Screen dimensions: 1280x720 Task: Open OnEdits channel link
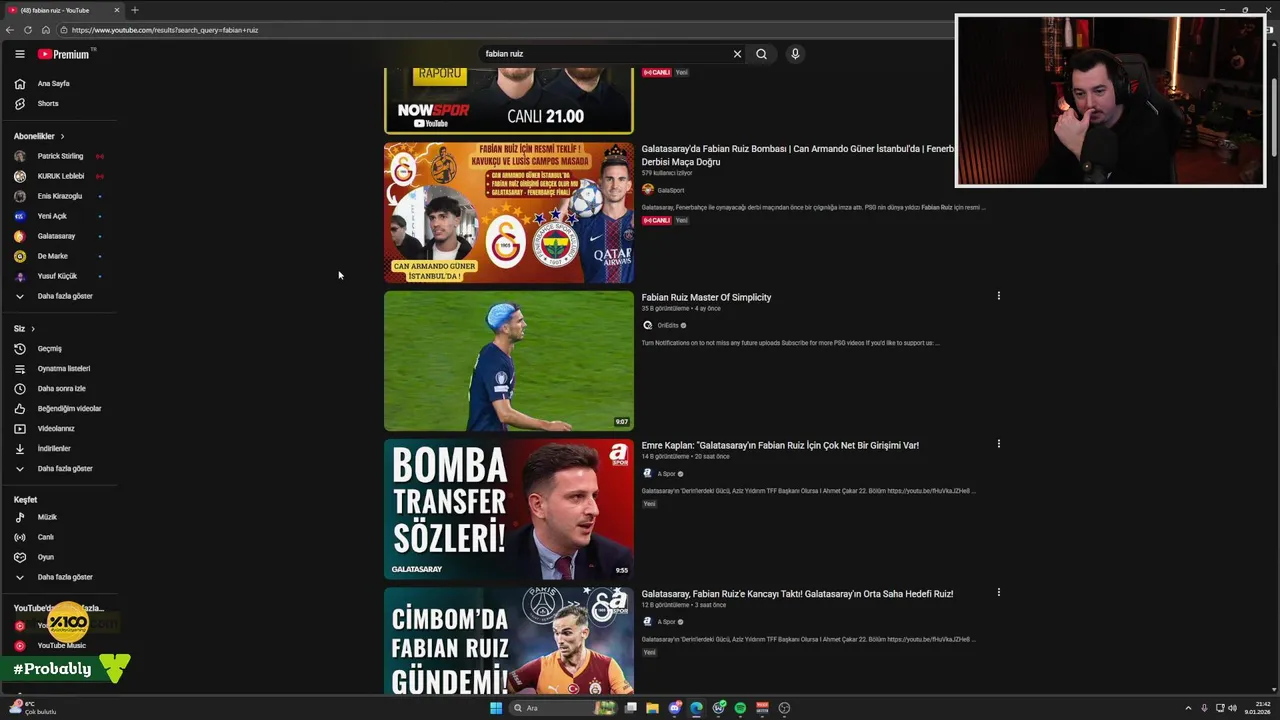(667, 325)
